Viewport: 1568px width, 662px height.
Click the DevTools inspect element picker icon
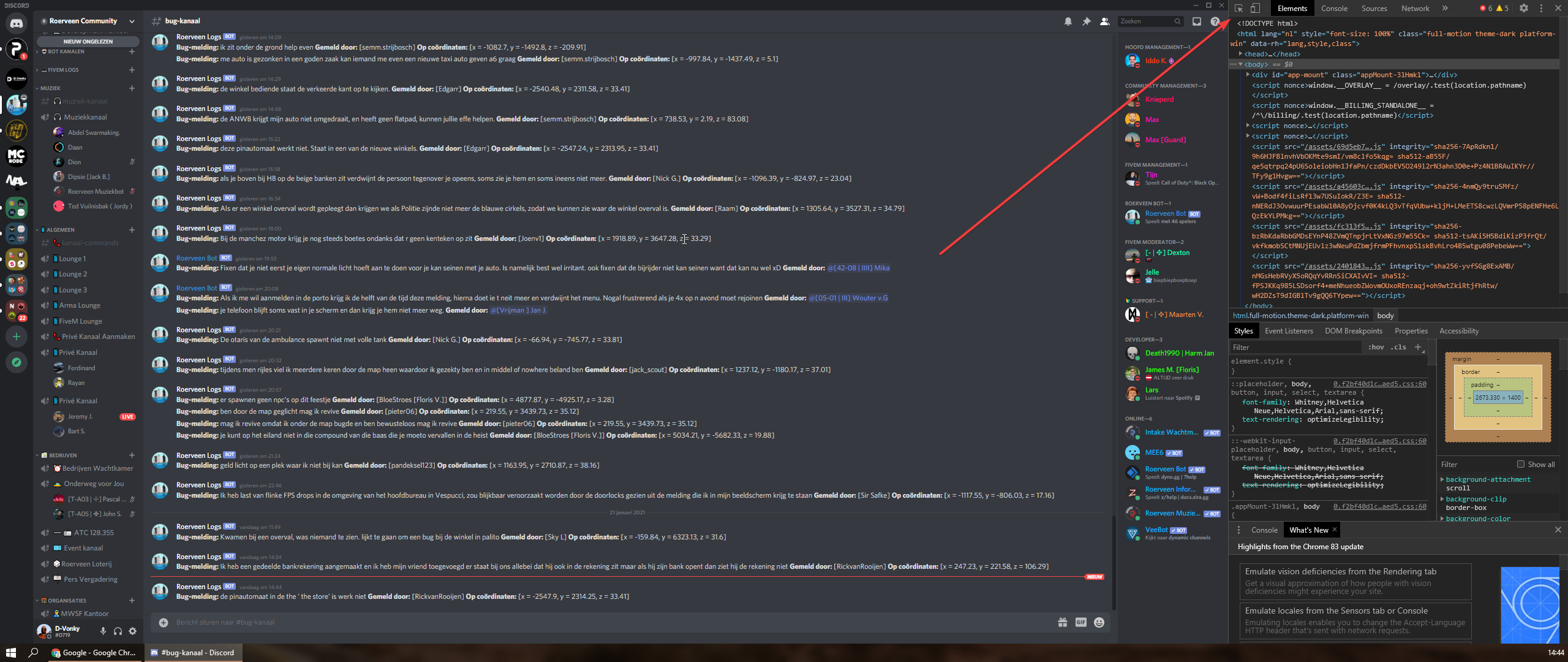[x=1238, y=9]
